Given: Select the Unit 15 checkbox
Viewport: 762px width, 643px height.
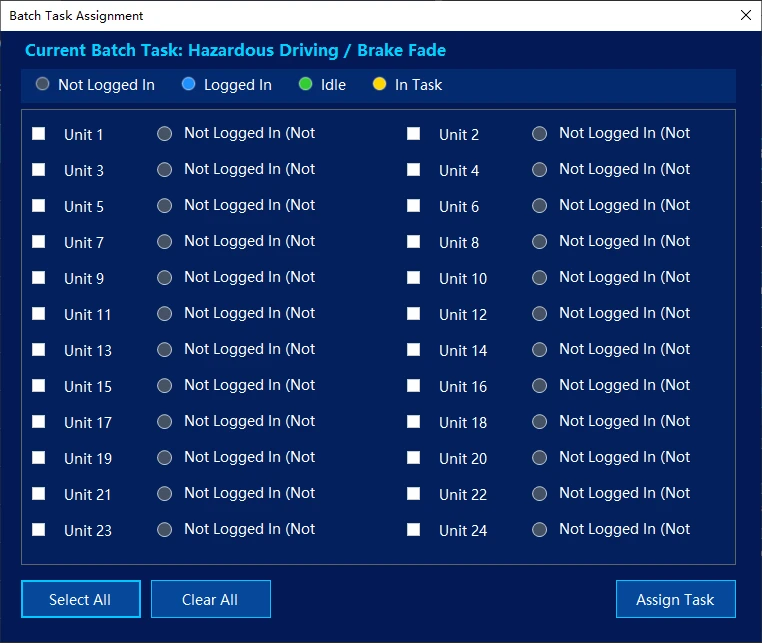Looking at the screenshot, I should [x=38, y=385].
